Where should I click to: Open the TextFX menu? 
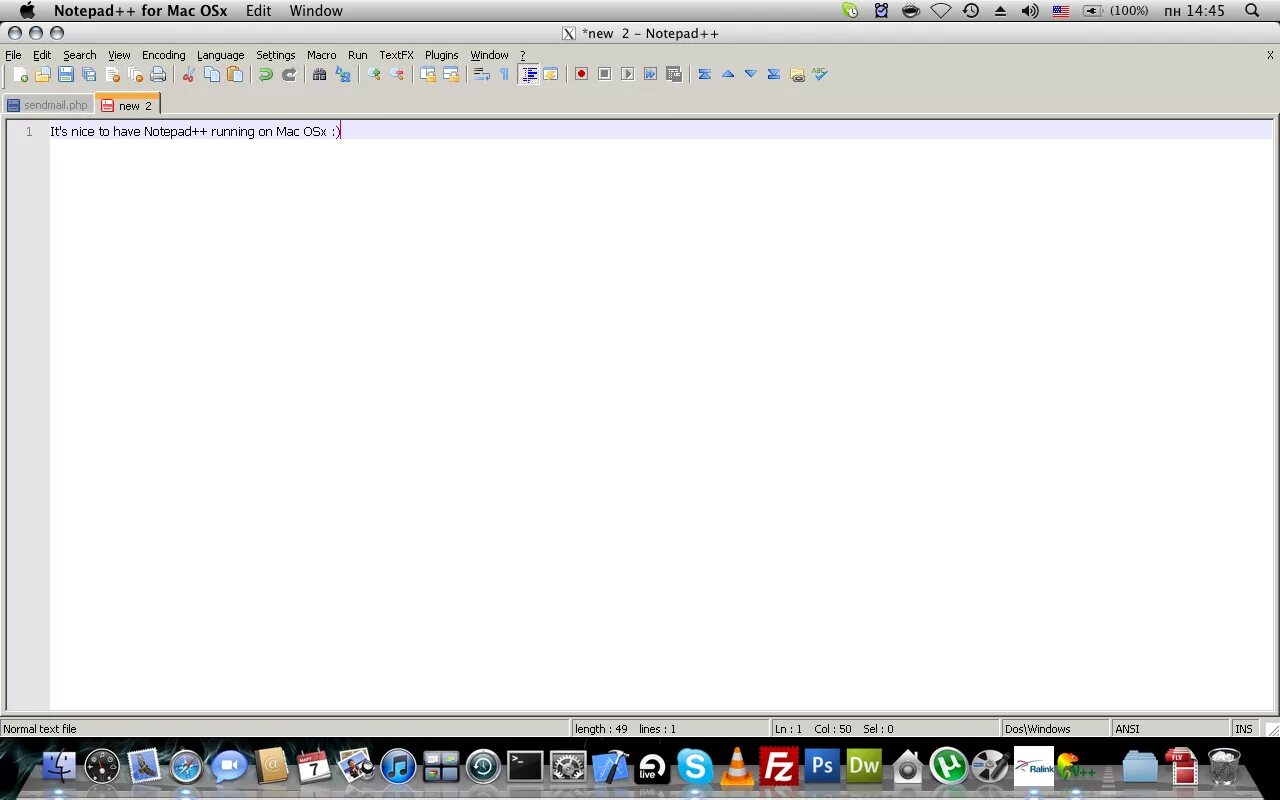[396, 55]
